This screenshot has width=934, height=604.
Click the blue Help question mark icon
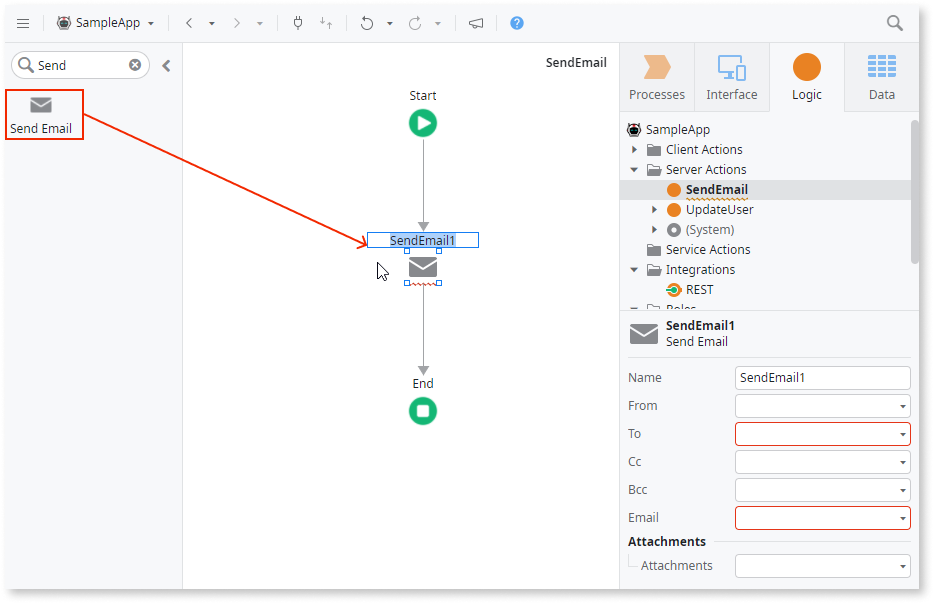tap(516, 22)
